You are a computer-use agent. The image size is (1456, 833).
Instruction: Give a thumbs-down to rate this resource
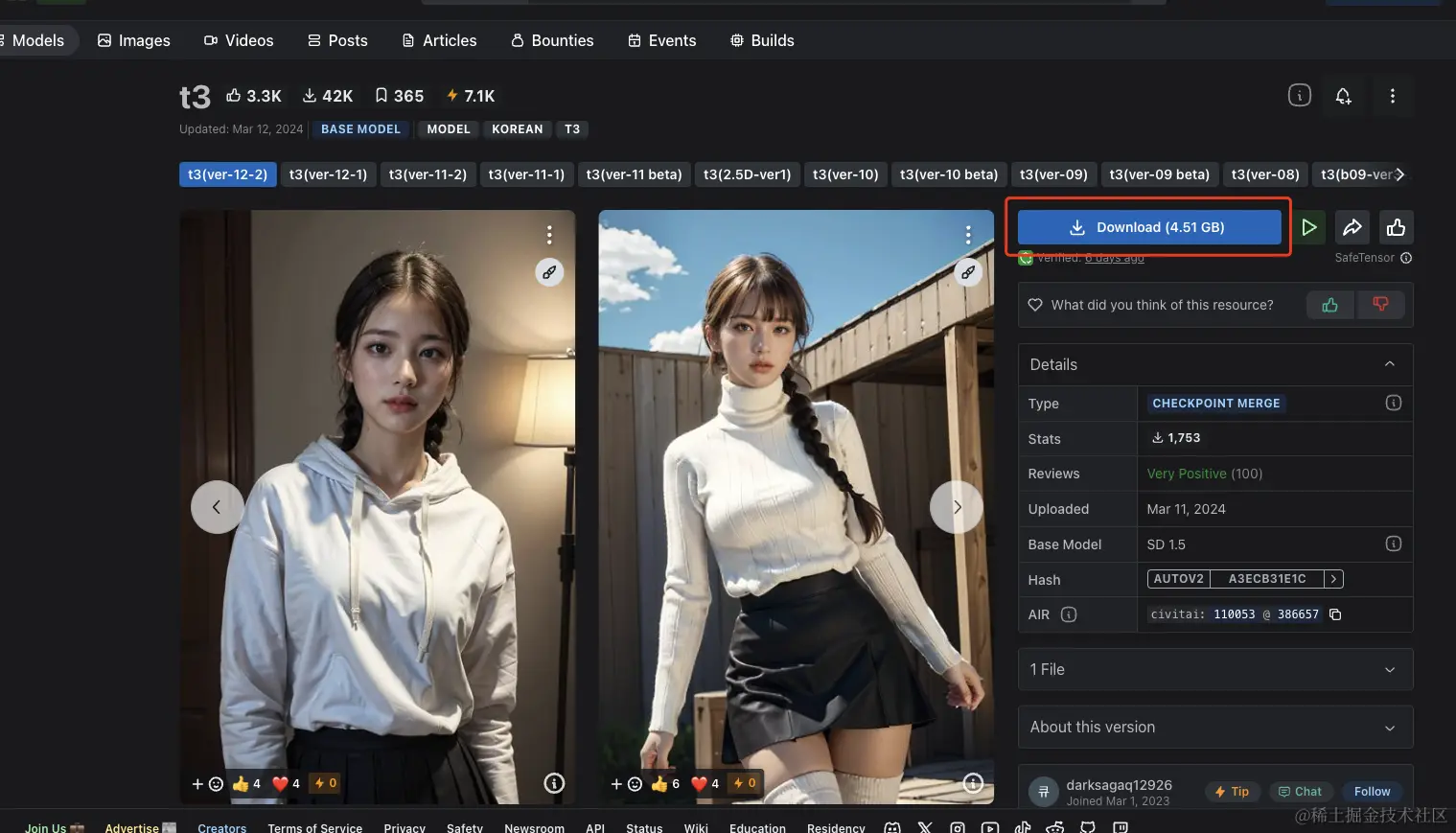pos(1381,304)
